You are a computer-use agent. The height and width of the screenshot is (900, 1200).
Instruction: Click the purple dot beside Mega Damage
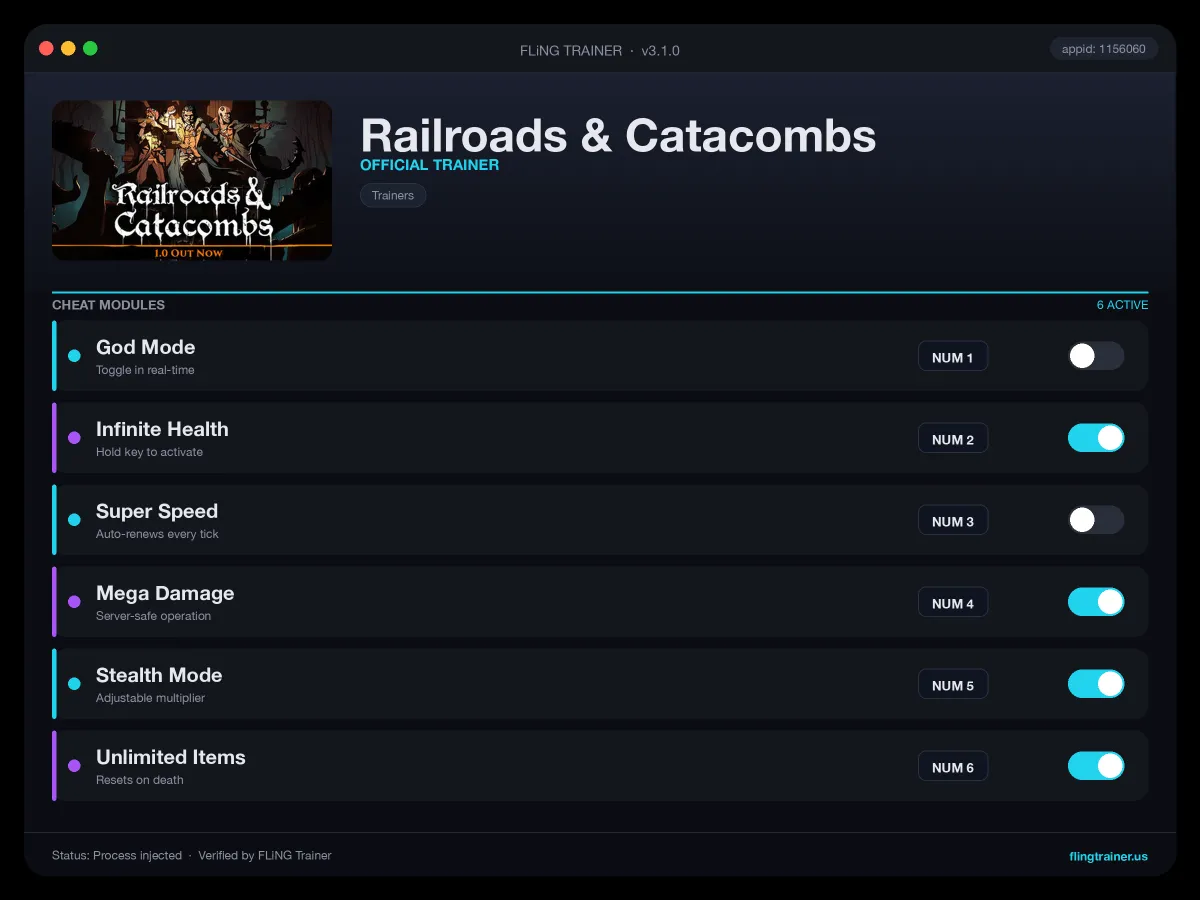coord(74,602)
